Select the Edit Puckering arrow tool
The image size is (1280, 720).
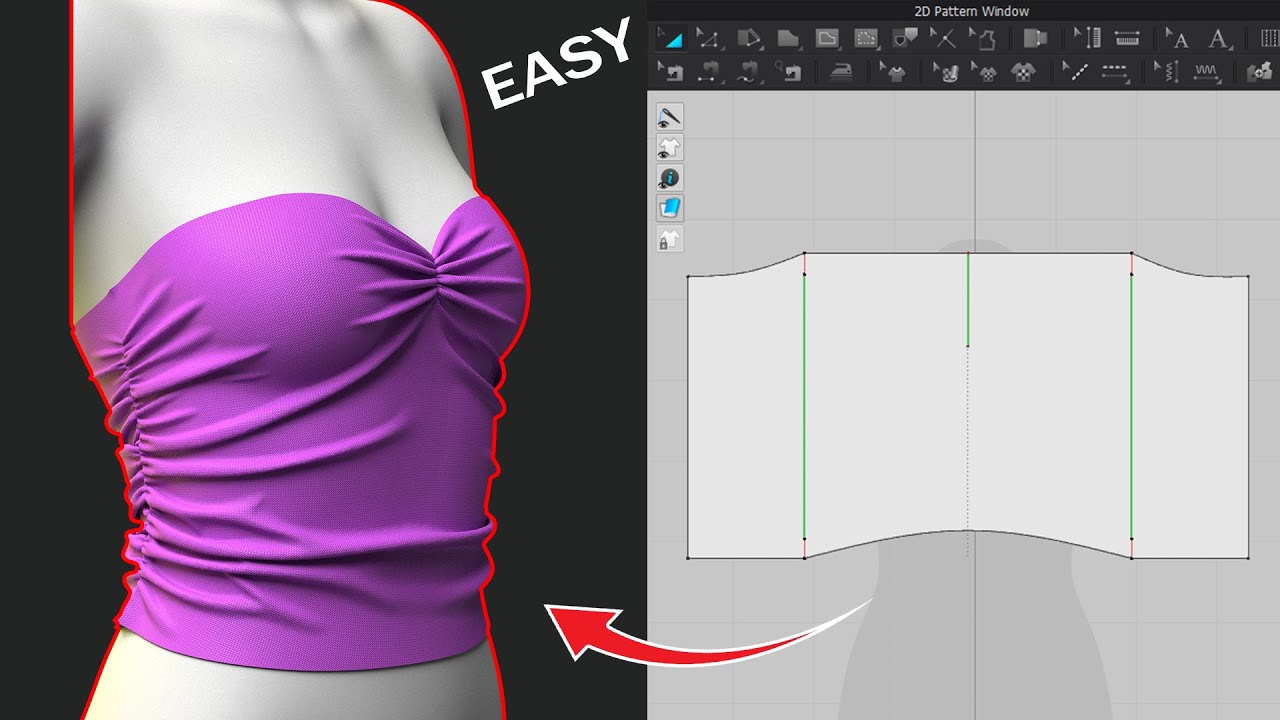(x=1167, y=71)
